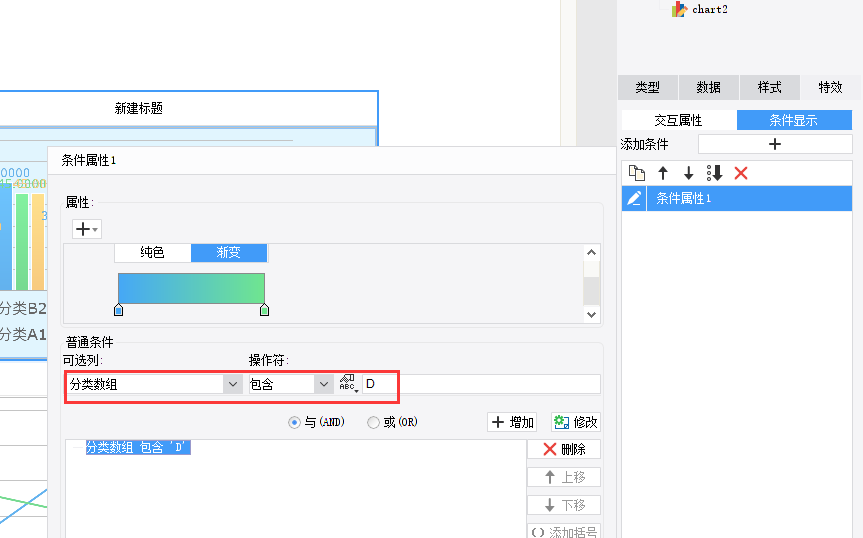Click the copy condition icon

(x=637, y=173)
